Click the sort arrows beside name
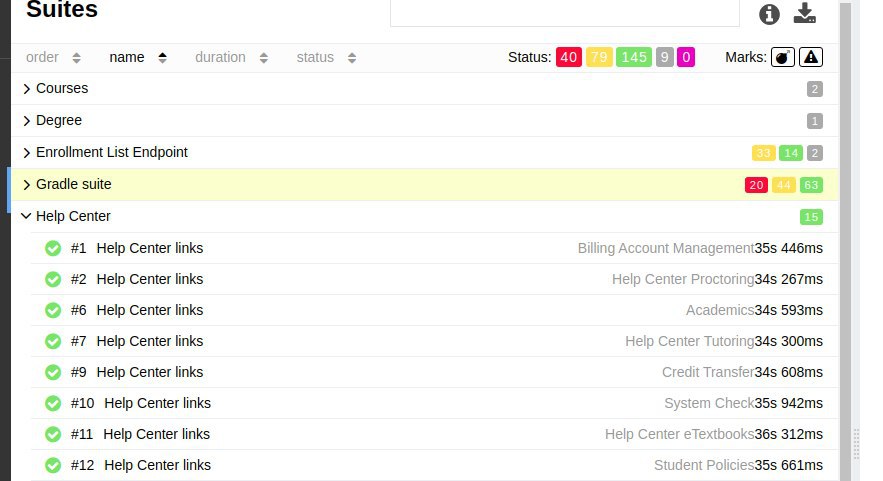883x481 pixels. click(x=162, y=57)
